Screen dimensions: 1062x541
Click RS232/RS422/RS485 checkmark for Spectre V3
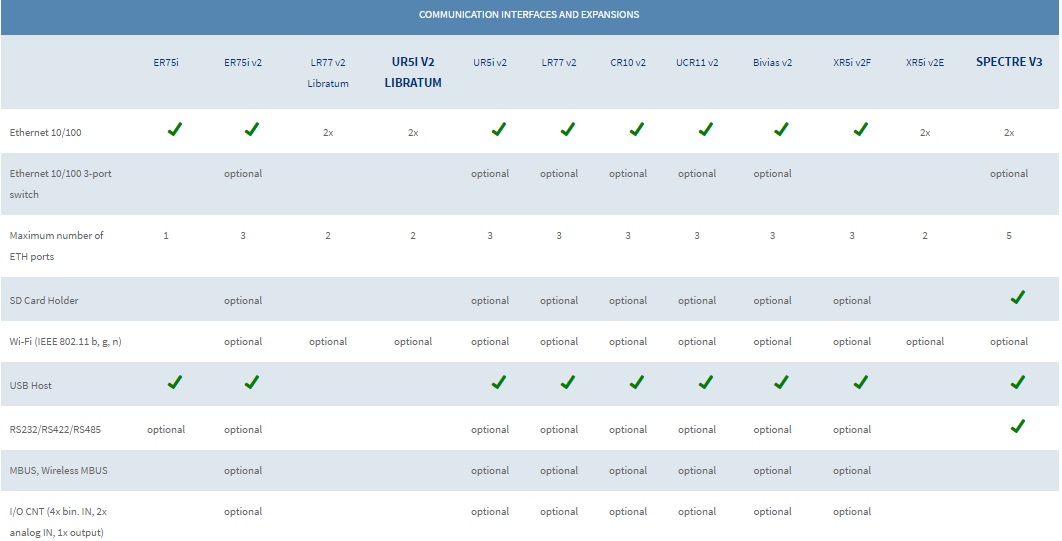click(1017, 426)
